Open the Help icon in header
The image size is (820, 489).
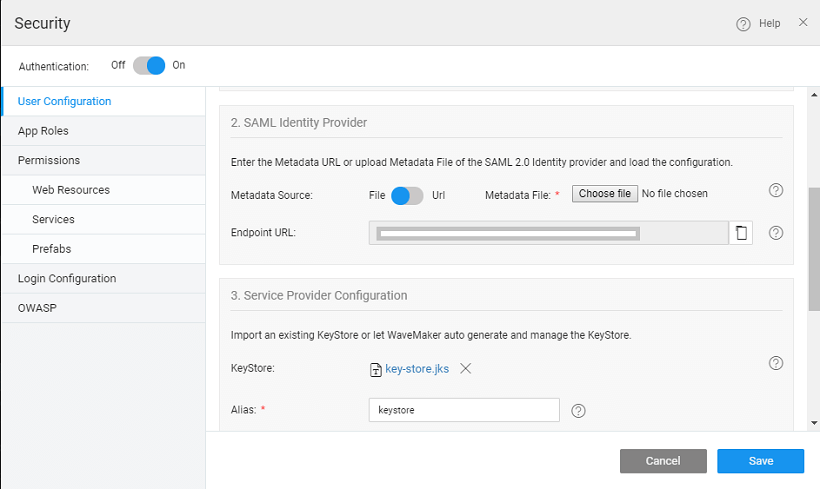[x=743, y=24]
